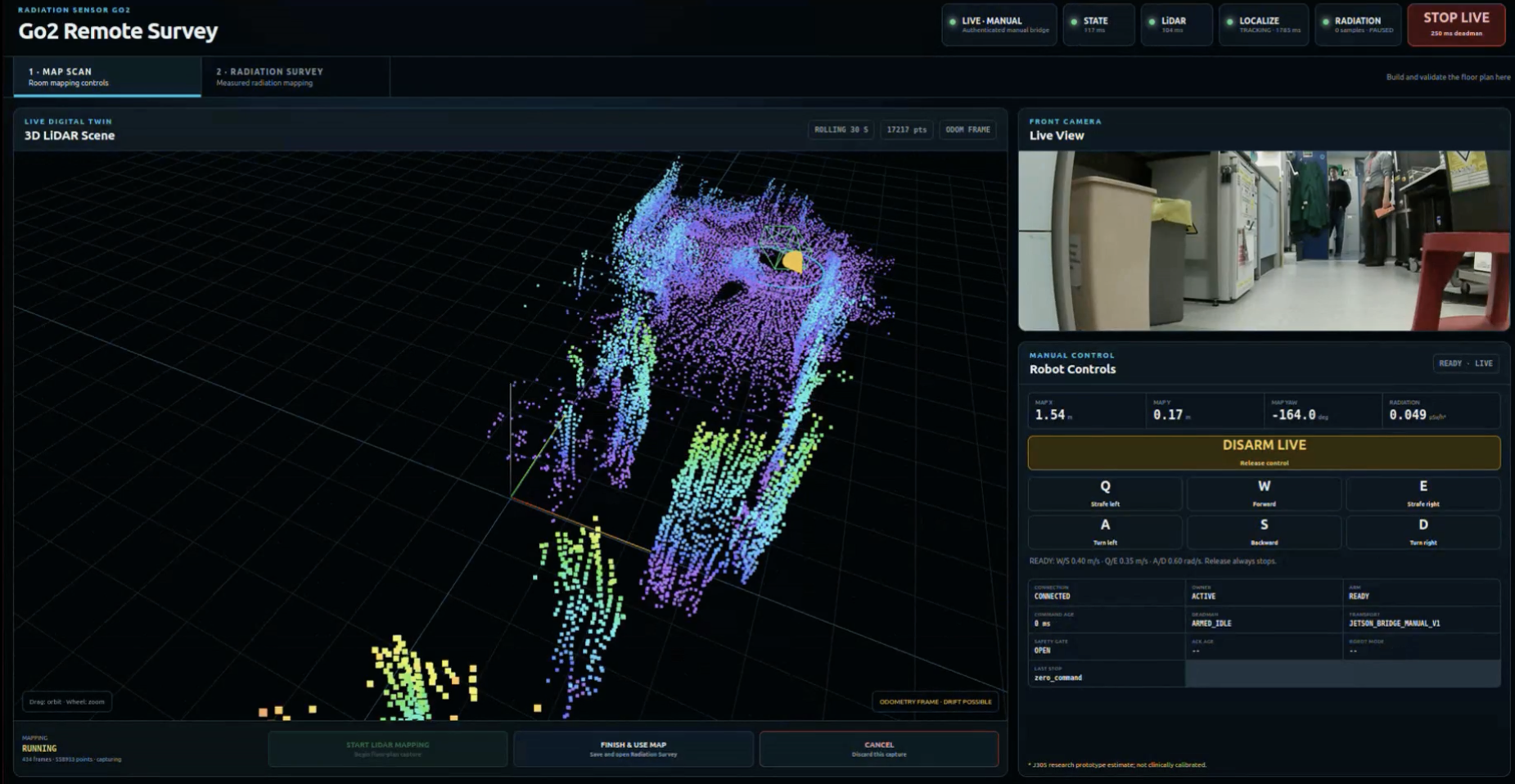Switch to the 2 · Radiation Survey tab
This screenshot has width=1515, height=784.
pos(295,77)
